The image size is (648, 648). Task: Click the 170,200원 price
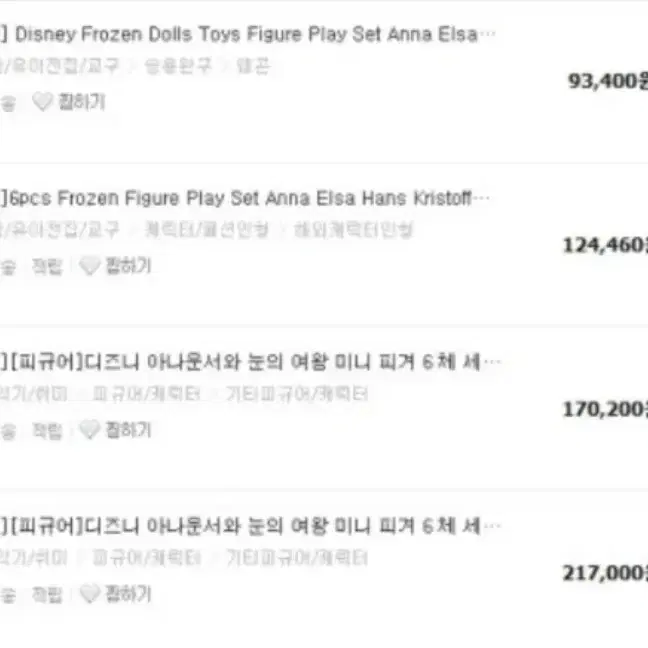tap(605, 409)
